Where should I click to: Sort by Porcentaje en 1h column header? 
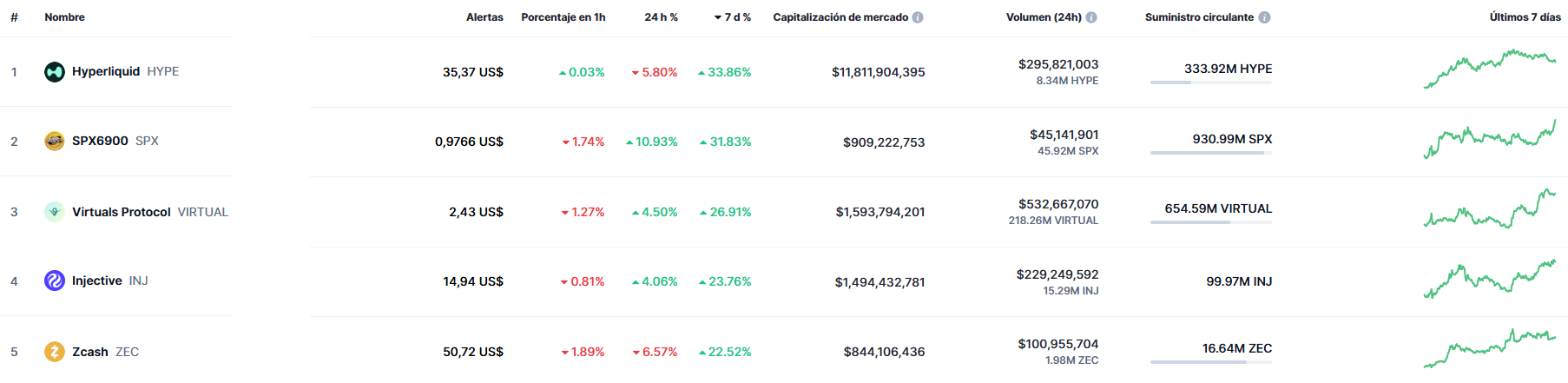563,17
